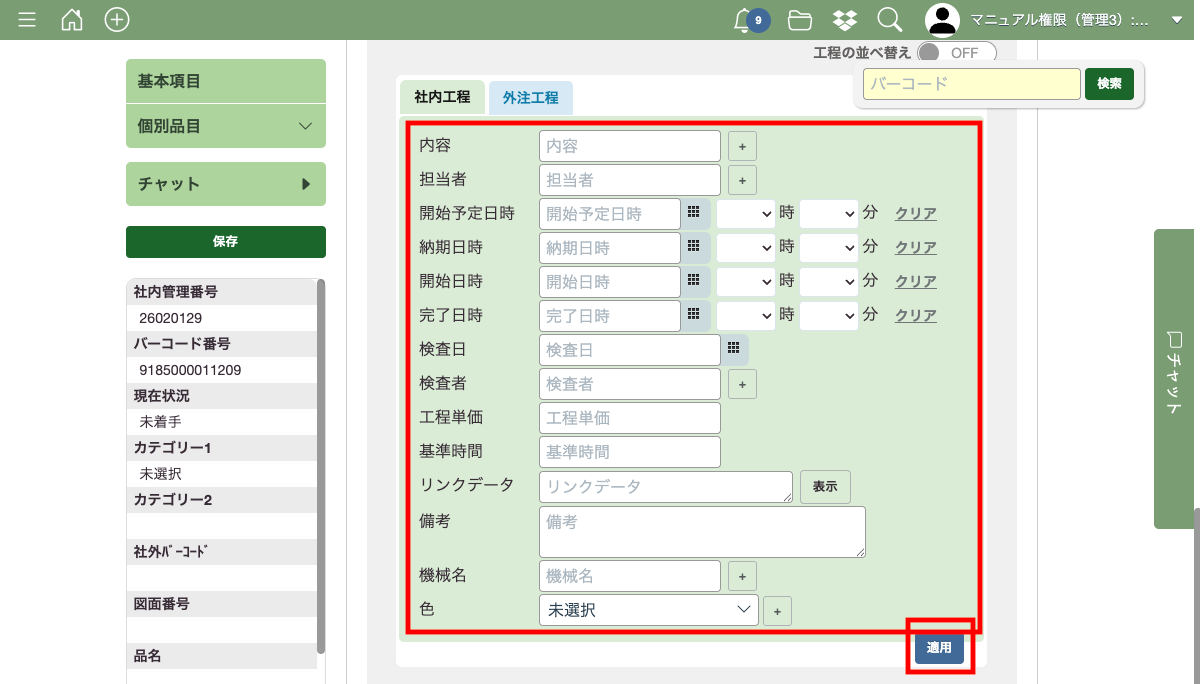This screenshot has width=1200, height=684.
Task: Open hour dropdown for 納期日時
Action: (746, 247)
